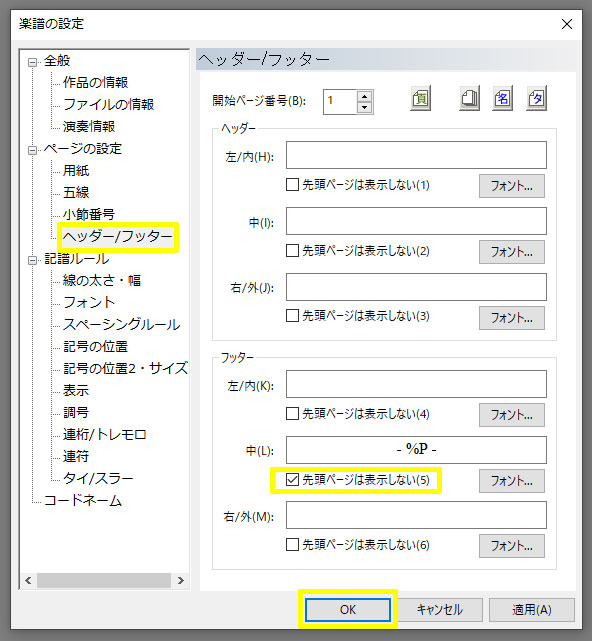
Task: Open フォント for footer 右/外(M)
Action: [x=512, y=546]
